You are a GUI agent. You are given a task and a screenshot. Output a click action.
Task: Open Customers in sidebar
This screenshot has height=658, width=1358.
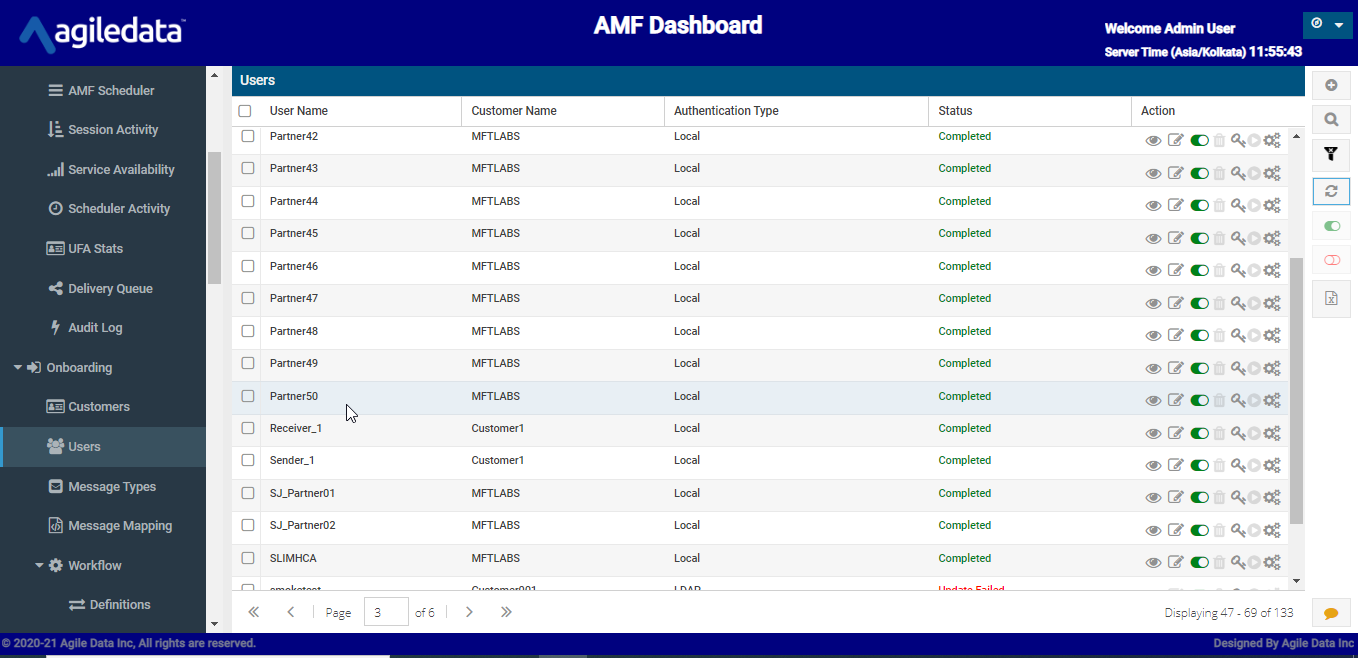coord(98,407)
